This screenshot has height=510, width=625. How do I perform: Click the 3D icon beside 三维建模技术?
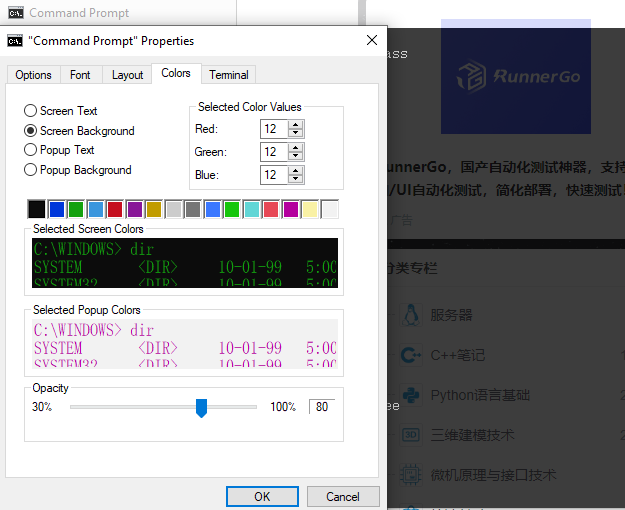pos(411,435)
